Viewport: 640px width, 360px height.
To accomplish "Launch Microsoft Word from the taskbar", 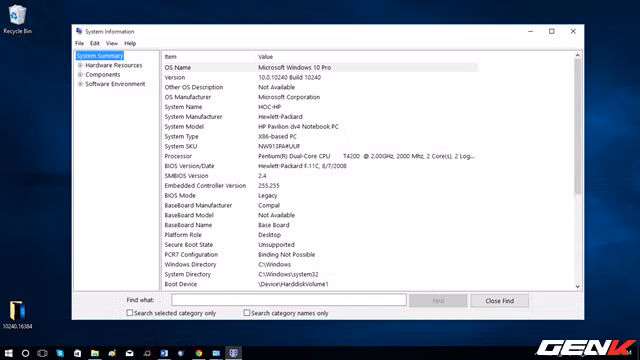I will [164, 353].
